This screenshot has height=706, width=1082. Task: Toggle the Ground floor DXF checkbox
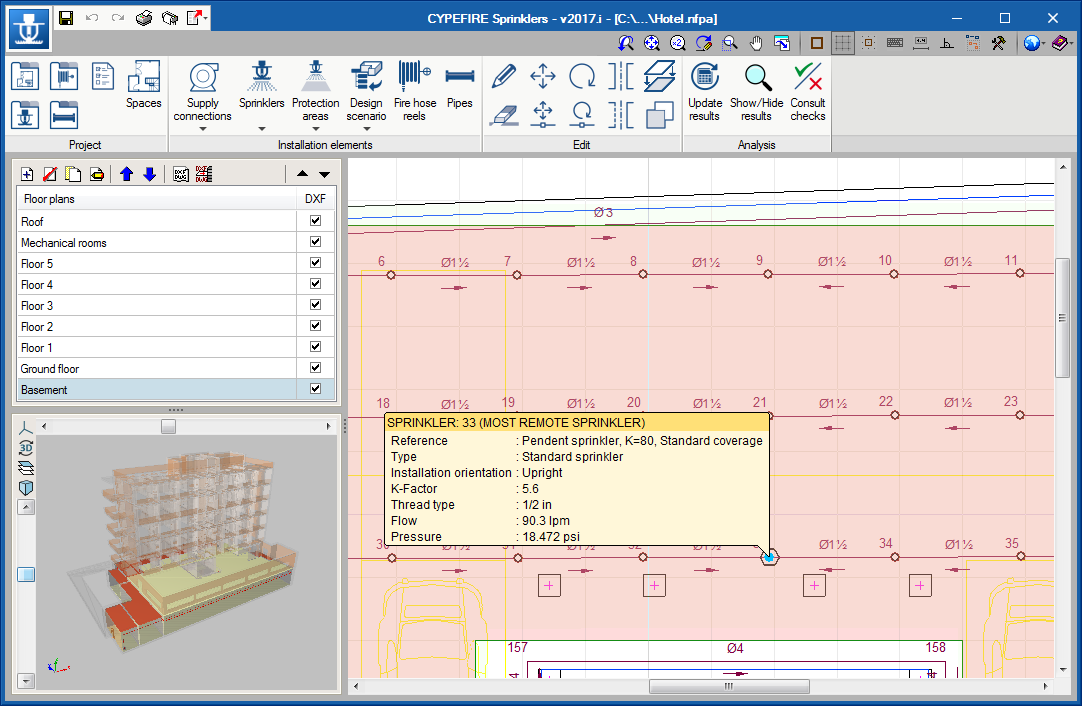tap(316, 368)
